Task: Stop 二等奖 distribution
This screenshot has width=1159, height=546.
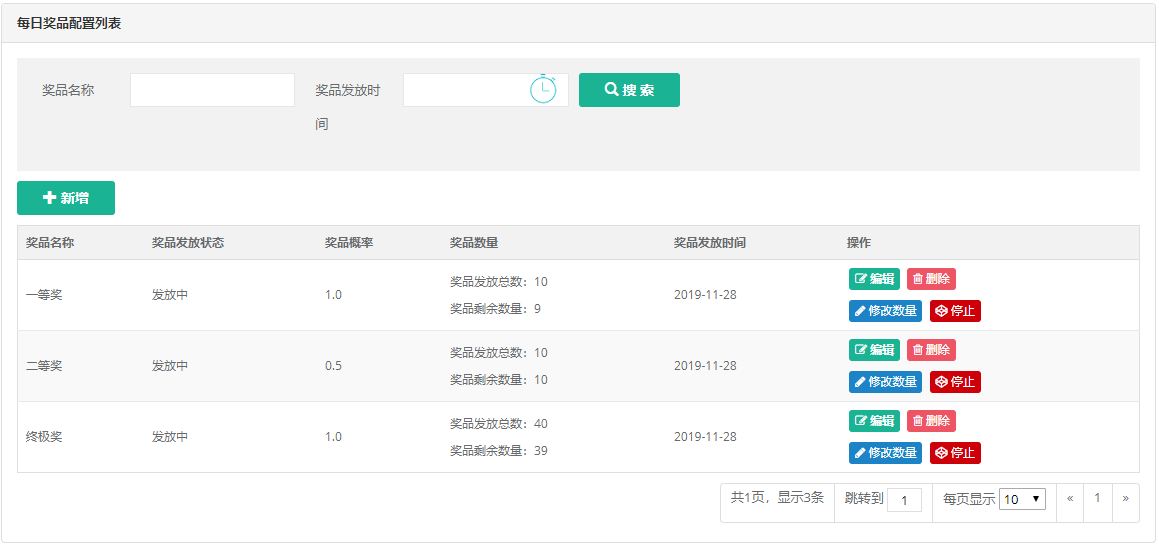Action: click(955, 382)
